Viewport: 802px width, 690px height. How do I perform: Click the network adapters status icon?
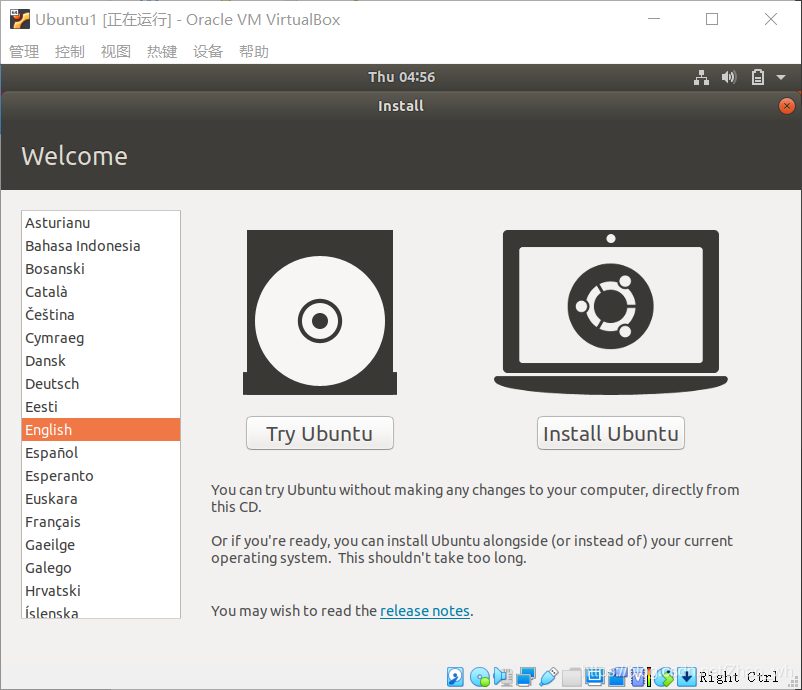526,677
